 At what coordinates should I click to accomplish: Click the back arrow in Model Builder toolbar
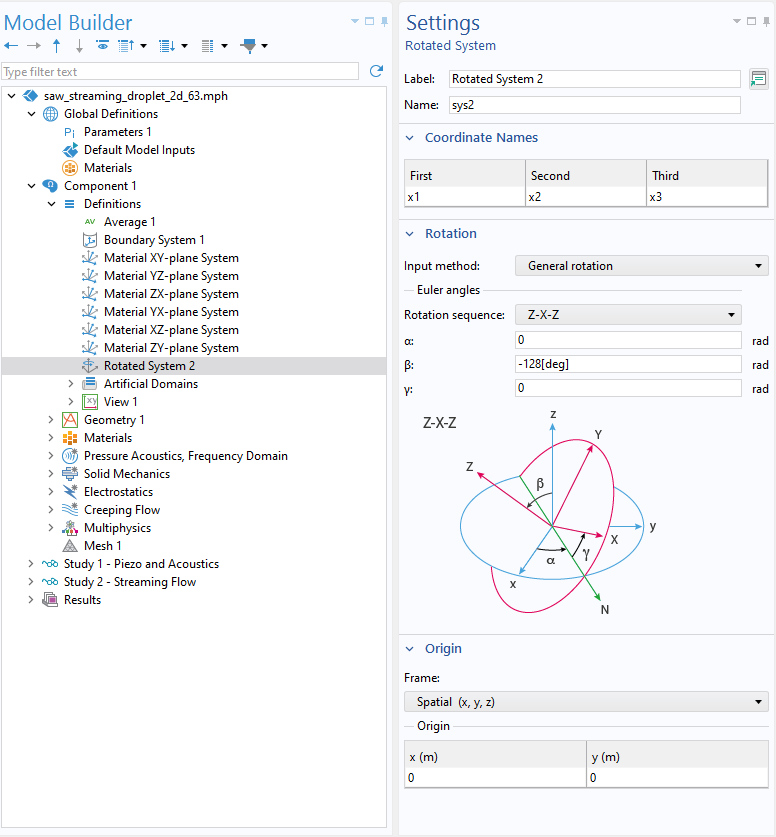(11, 46)
